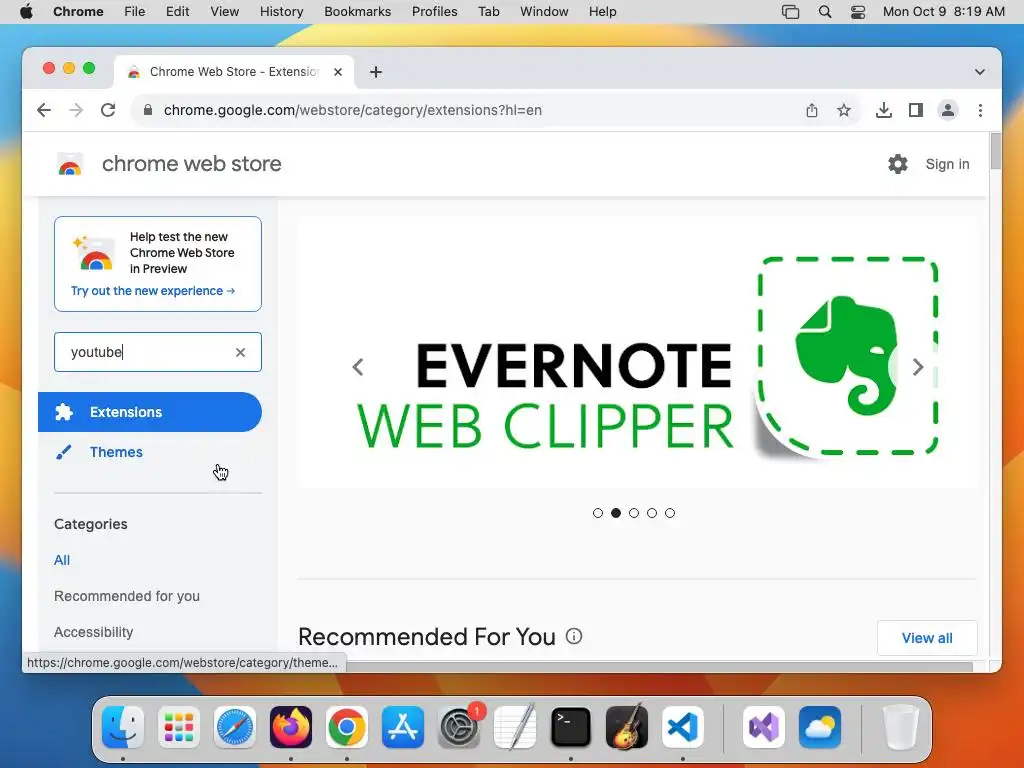Image resolution: width=1024 pixels, height=768 pixels.
Task: Share this page via share icon
Action: 812,110
